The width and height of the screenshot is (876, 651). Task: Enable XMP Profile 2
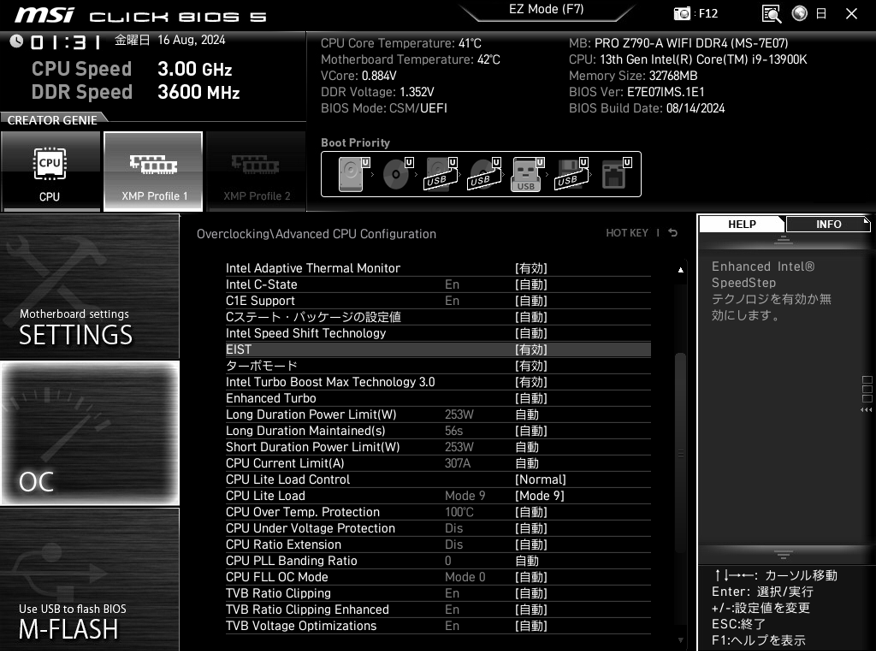tap(256, 172)
